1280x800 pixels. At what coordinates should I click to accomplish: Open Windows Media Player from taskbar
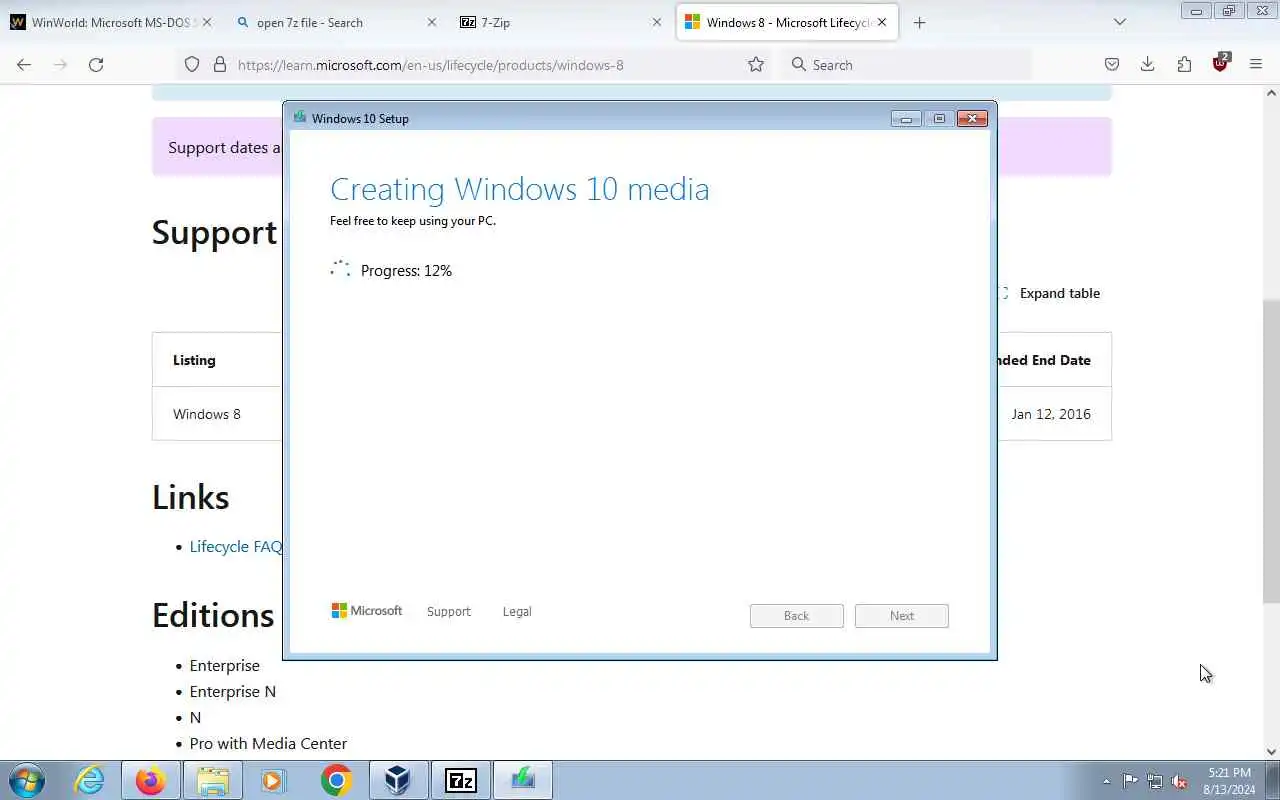pyautogui.click(x=274, y=780)
